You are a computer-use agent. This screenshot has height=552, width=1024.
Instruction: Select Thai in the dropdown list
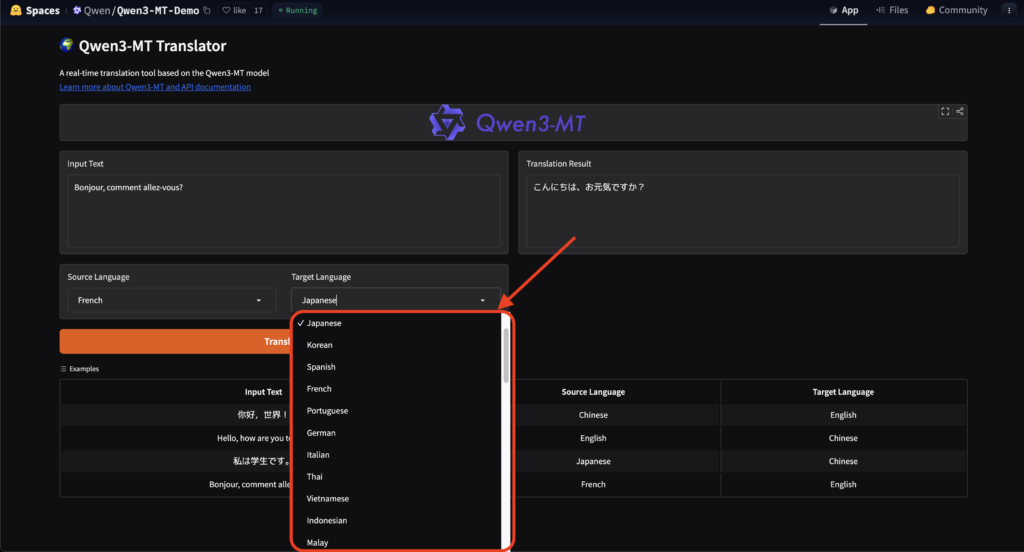click(397, 477)
